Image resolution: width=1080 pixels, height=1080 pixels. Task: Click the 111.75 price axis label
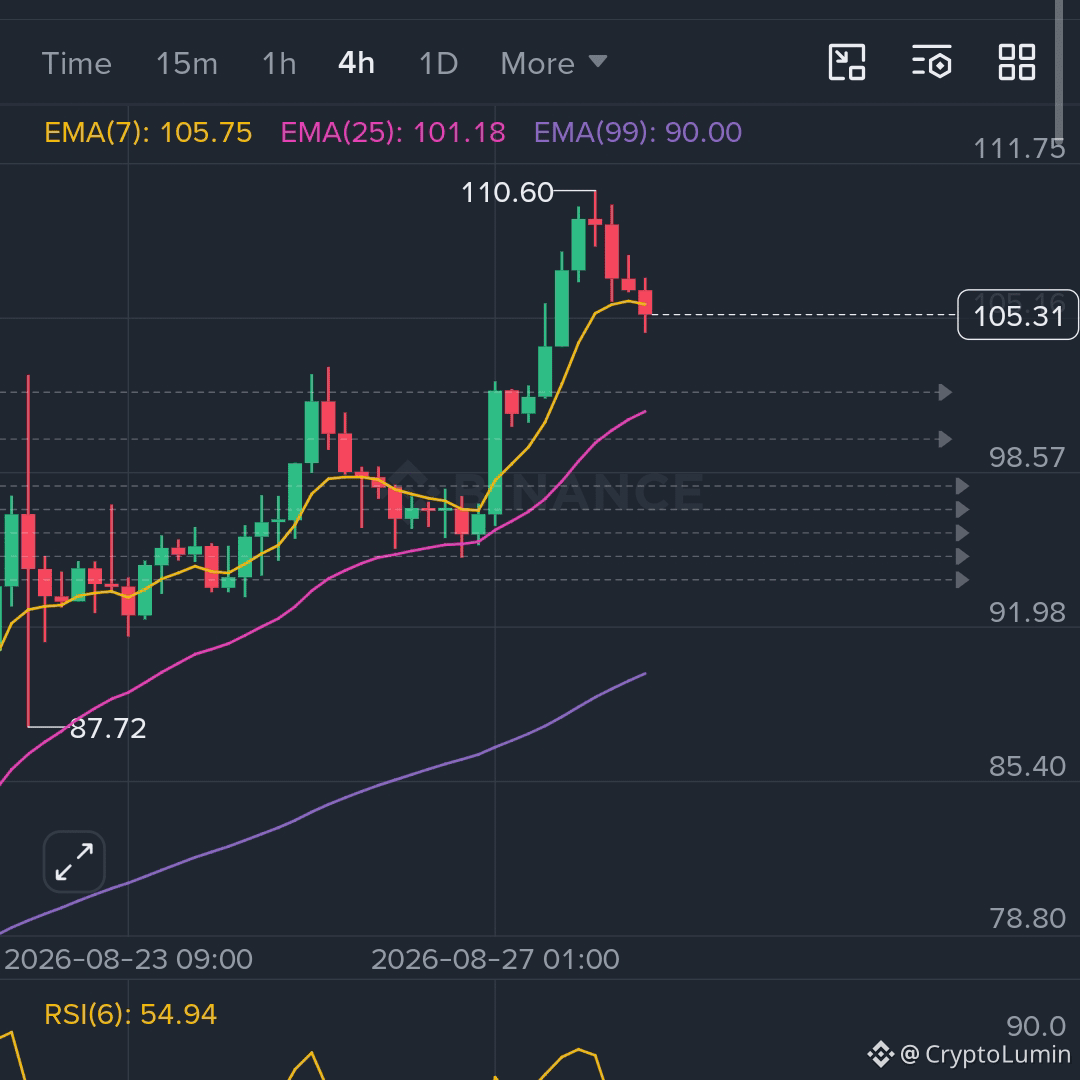pyautogui.click(x=1019, y=148)
